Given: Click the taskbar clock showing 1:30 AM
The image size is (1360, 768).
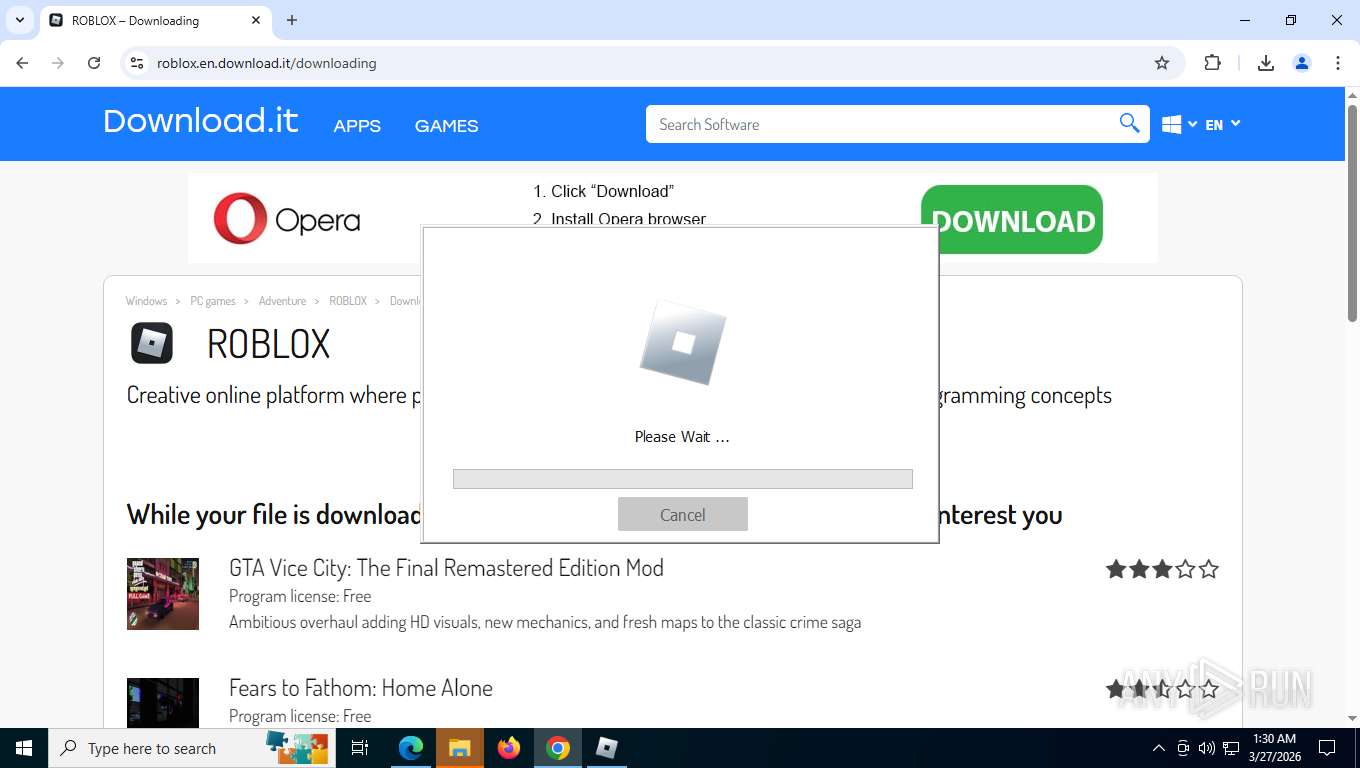Looking at the screenshot, I should tap(1274, 748).
